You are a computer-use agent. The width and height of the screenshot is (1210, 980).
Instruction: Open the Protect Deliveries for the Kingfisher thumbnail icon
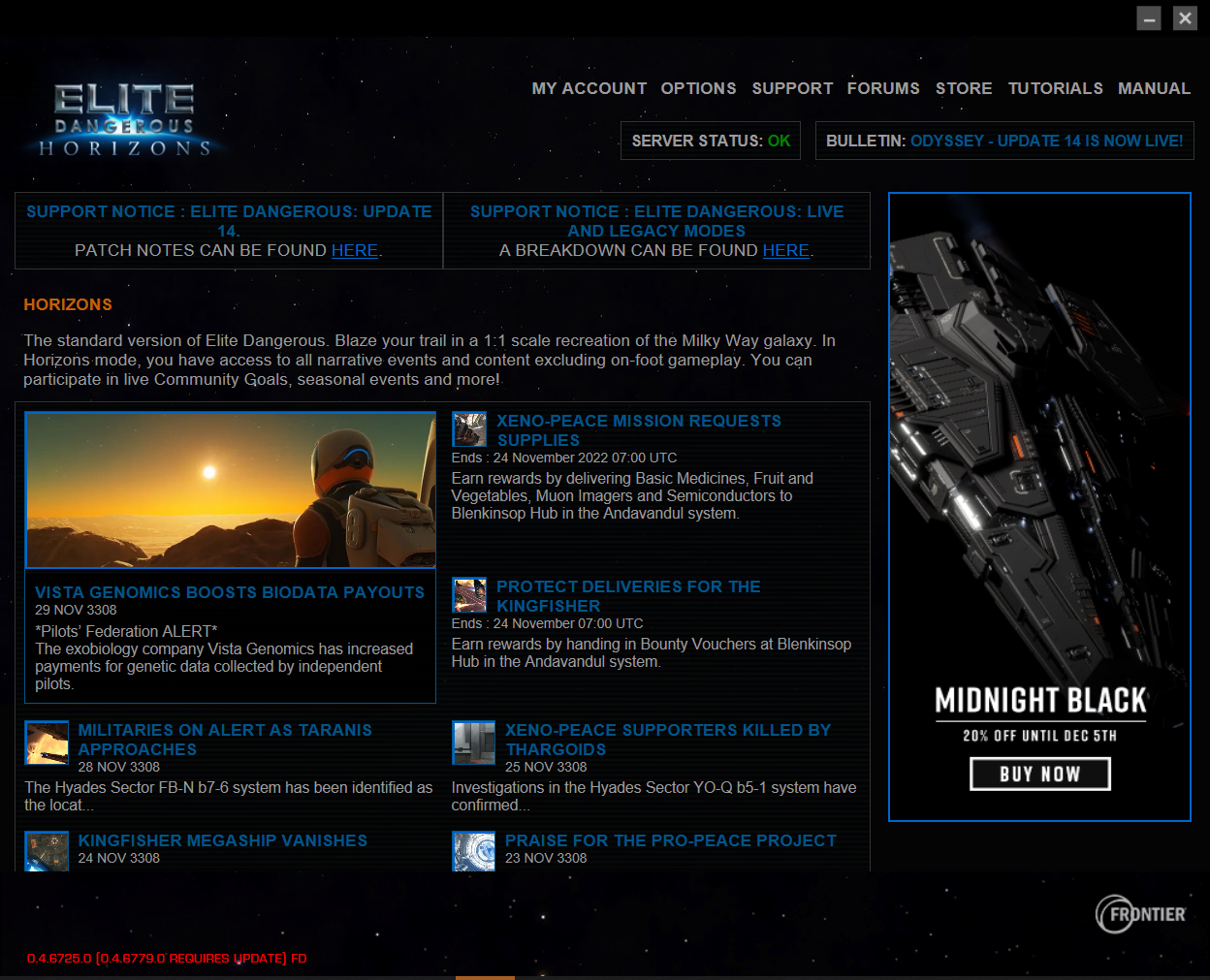[x=470, y=595]
